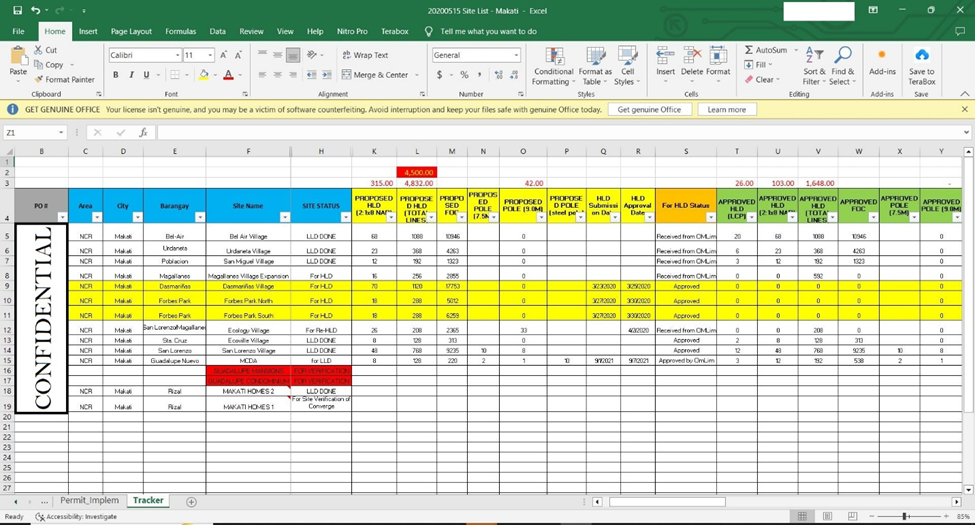This screenshot has width=975, height=525.
Task: Open Conditional Formatting menu
Action: click(x=553, y=67)
